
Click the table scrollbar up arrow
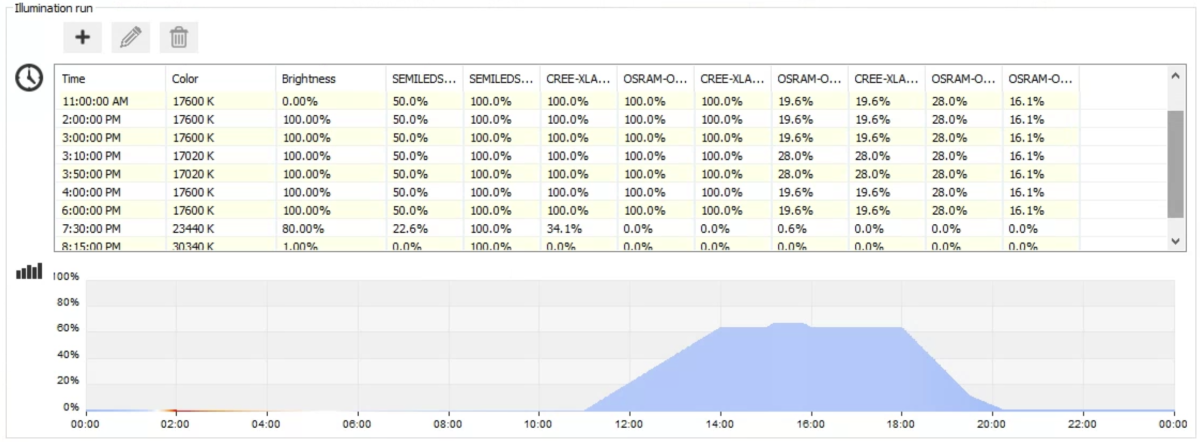coord(1176,75)
